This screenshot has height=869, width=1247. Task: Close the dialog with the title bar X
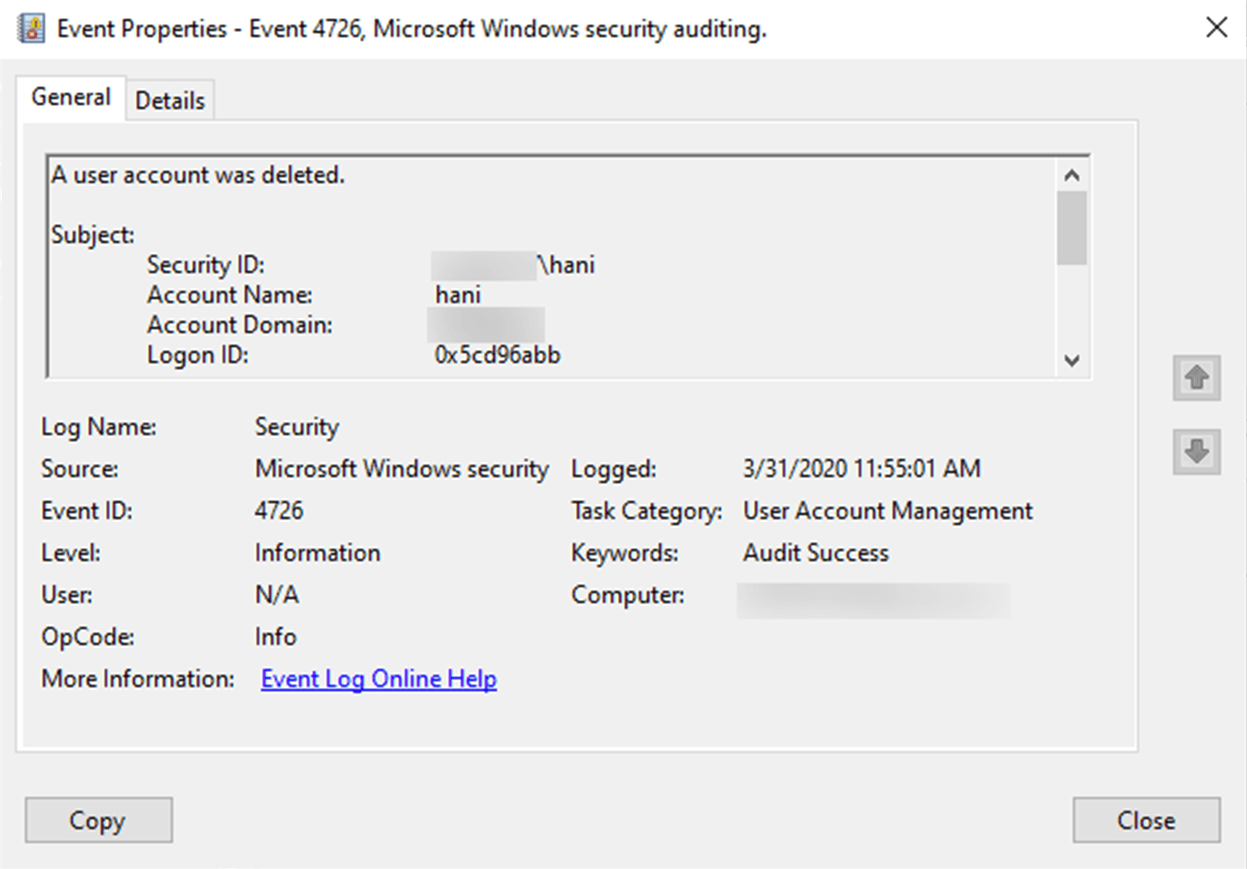[1216, 28]
